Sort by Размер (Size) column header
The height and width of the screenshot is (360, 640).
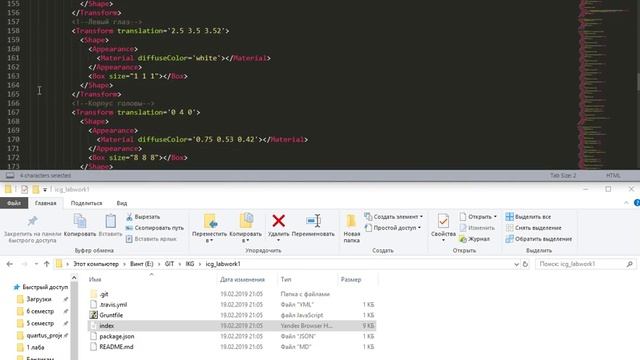[x=351, y=280]
